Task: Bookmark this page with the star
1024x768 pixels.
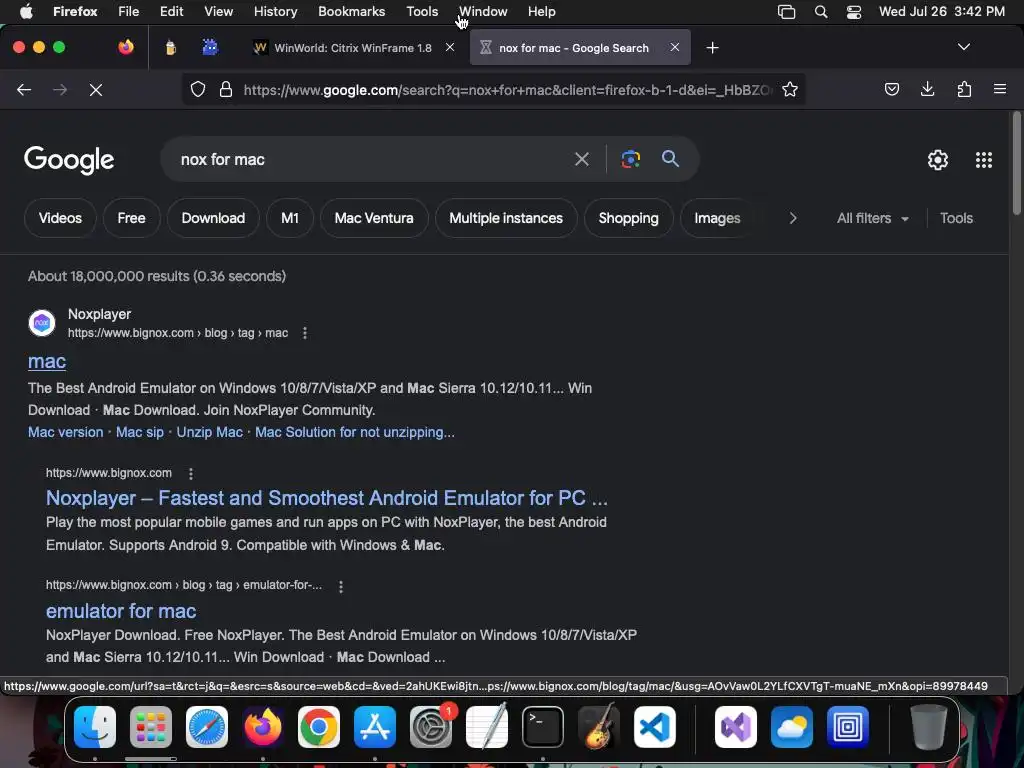Action: [x=790, y=89]
